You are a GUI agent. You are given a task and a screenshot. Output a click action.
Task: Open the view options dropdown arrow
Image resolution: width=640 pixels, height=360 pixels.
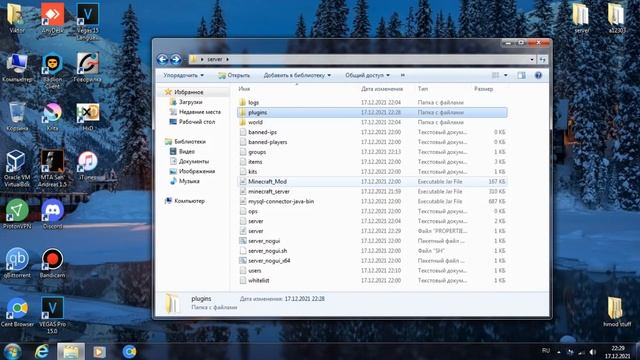pyautogui.click(x=506, y=75)
